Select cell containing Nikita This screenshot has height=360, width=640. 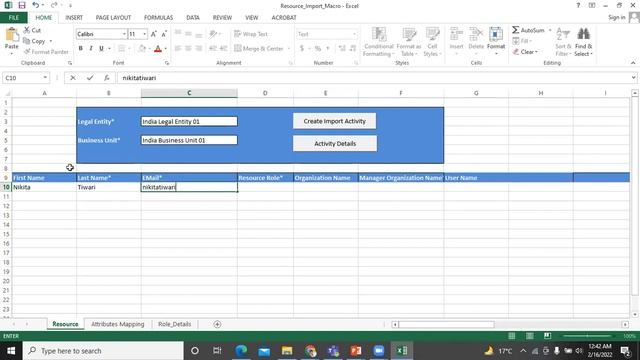[44, 187]
